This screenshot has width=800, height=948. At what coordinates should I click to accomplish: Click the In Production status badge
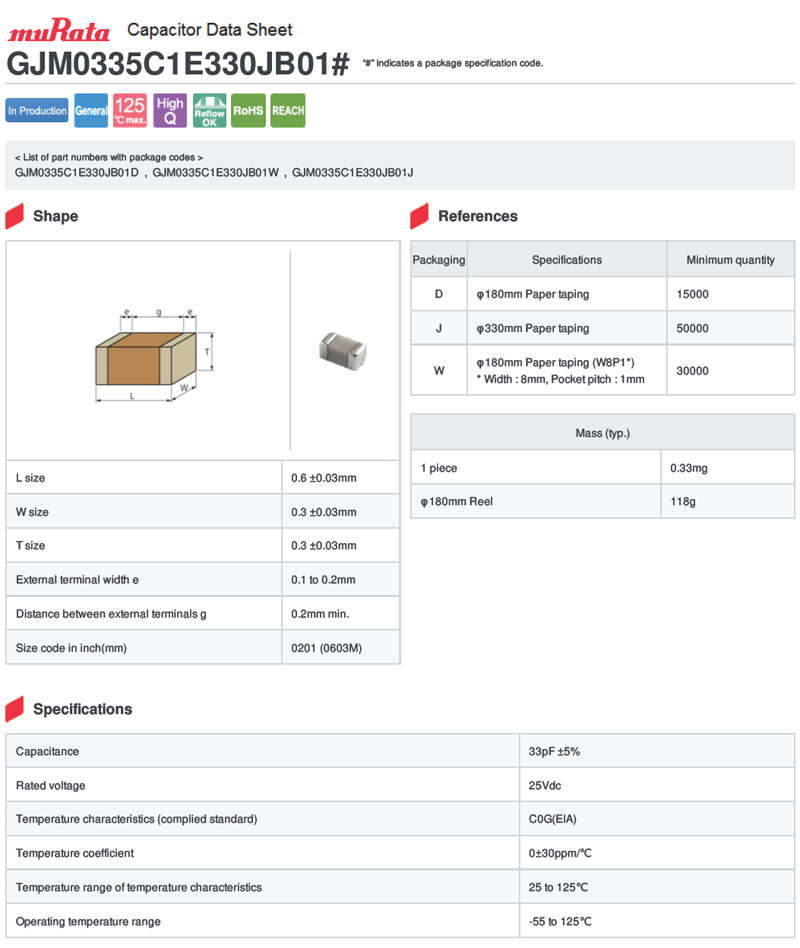pos(37,111)
